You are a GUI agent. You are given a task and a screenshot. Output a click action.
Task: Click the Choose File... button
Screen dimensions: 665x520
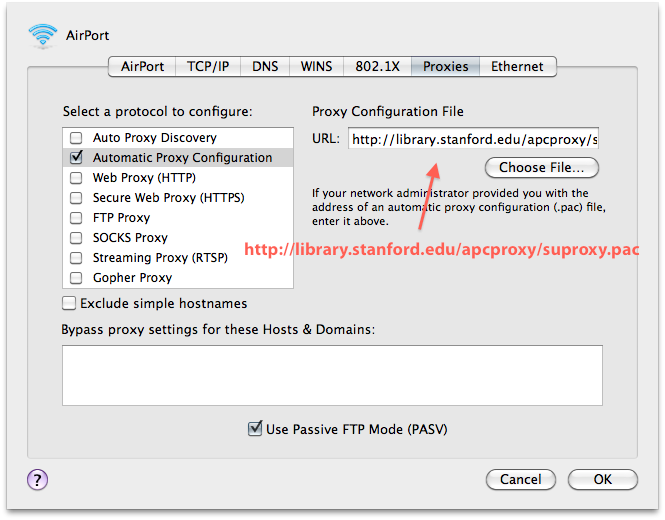542,168
